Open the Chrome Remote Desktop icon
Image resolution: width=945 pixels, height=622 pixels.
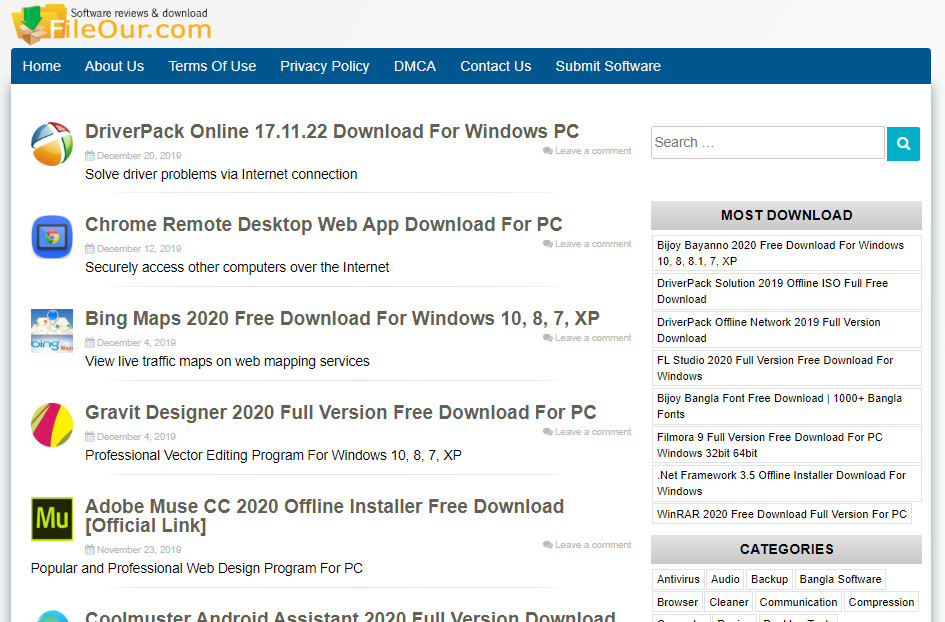(x=52, y=237)
